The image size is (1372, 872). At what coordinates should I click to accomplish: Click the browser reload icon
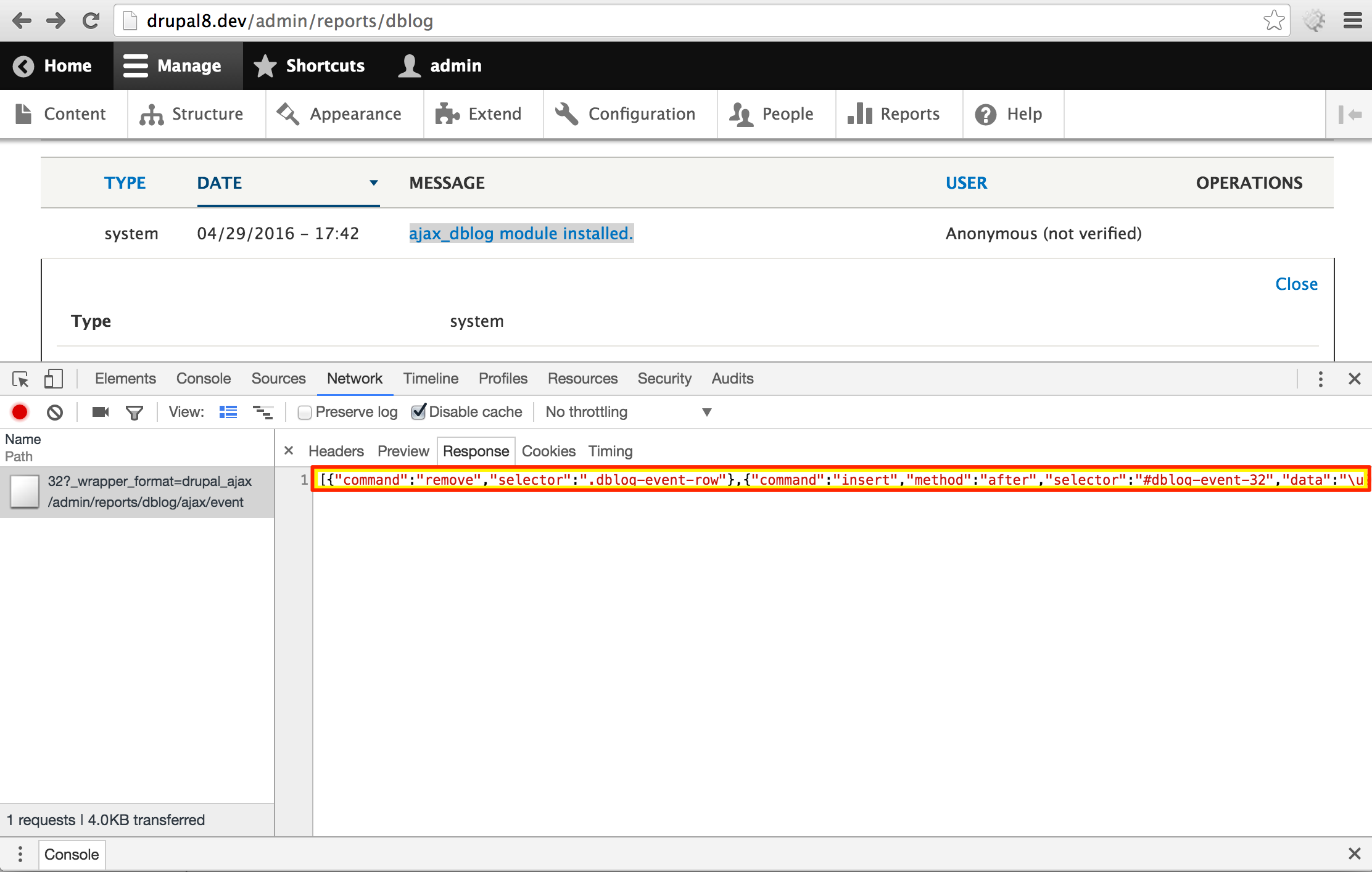click(91, 21)
